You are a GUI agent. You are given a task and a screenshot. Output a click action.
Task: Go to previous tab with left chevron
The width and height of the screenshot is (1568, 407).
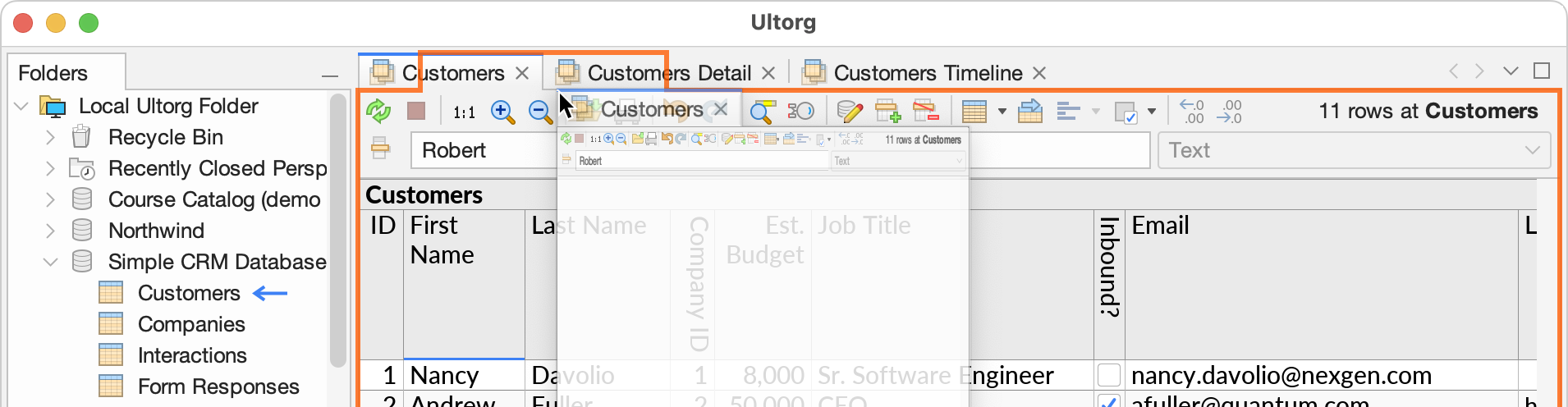1454,71
